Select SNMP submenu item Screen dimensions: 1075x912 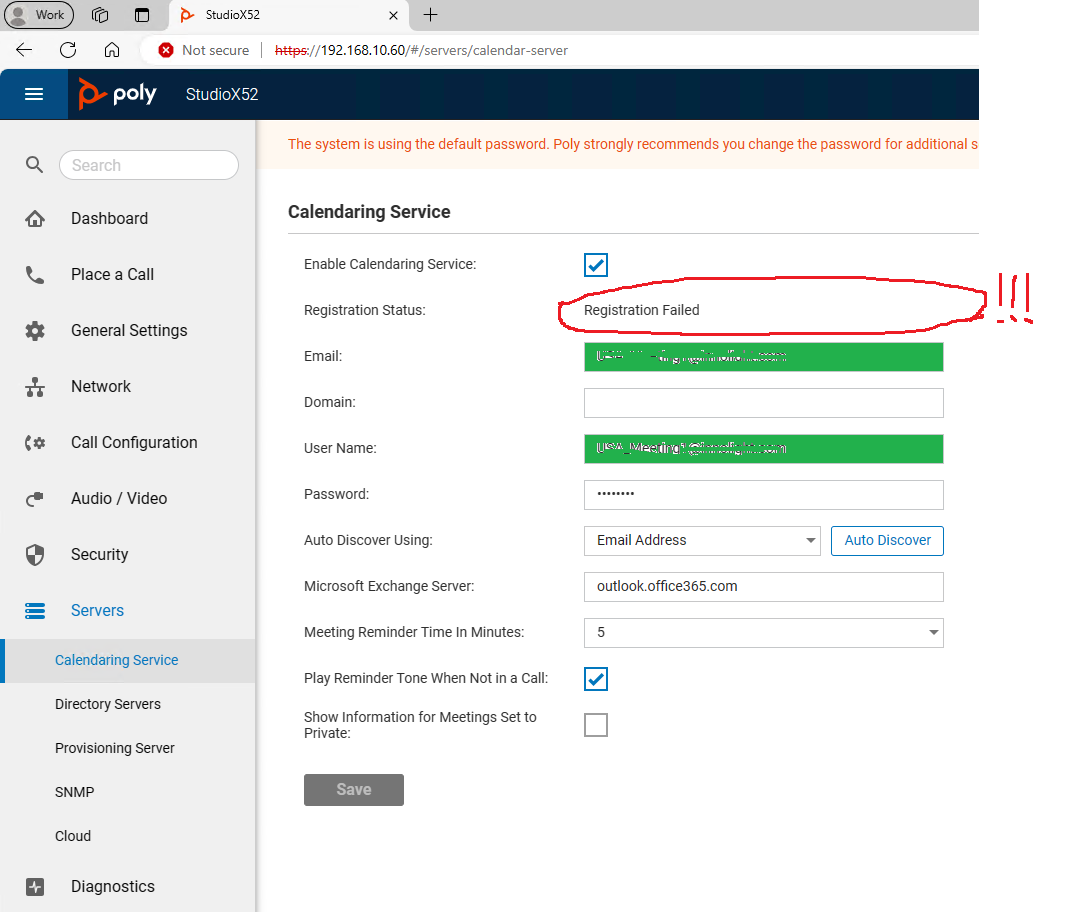point(74,792)
